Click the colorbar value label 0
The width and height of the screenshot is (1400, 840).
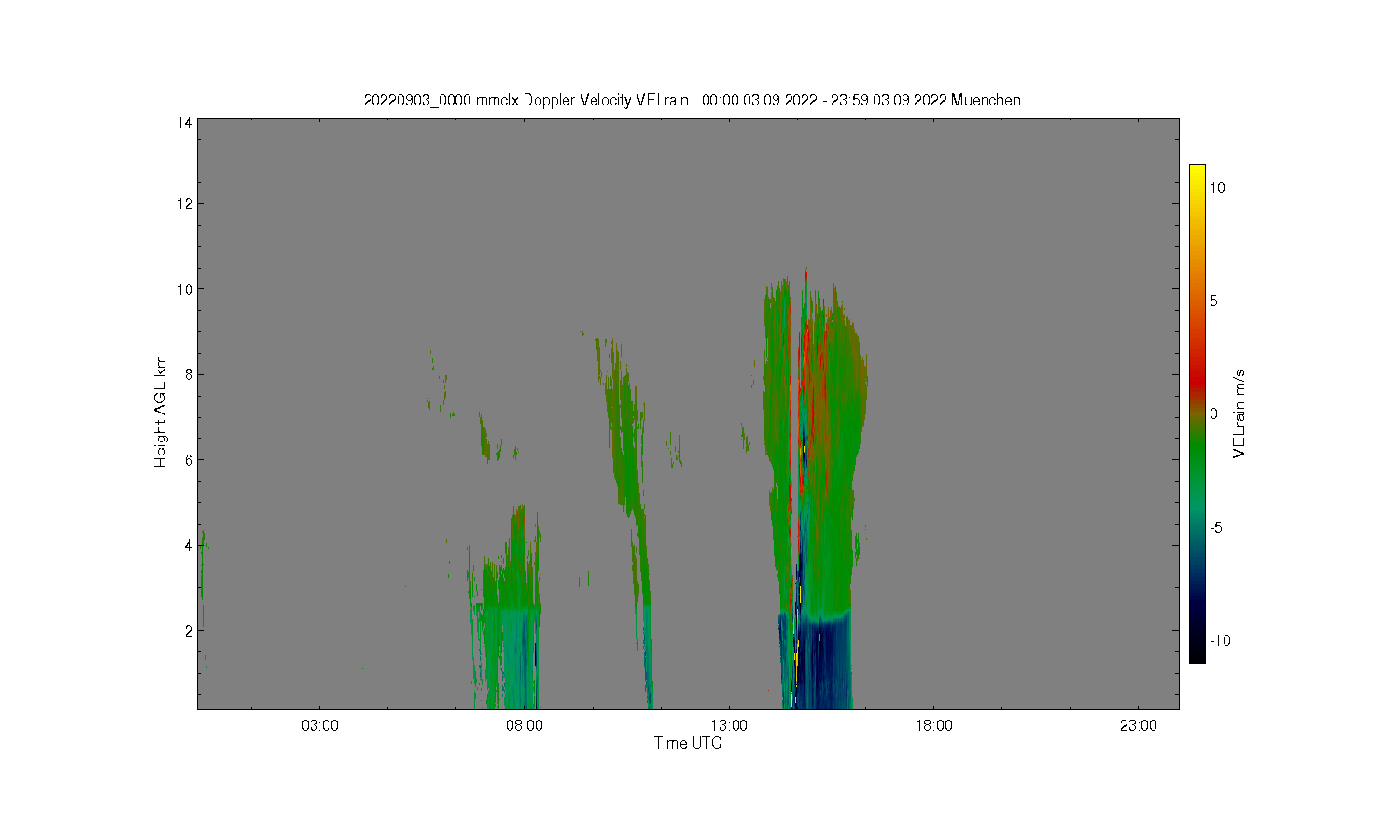pyautogui.click(x=1214, y=414)
